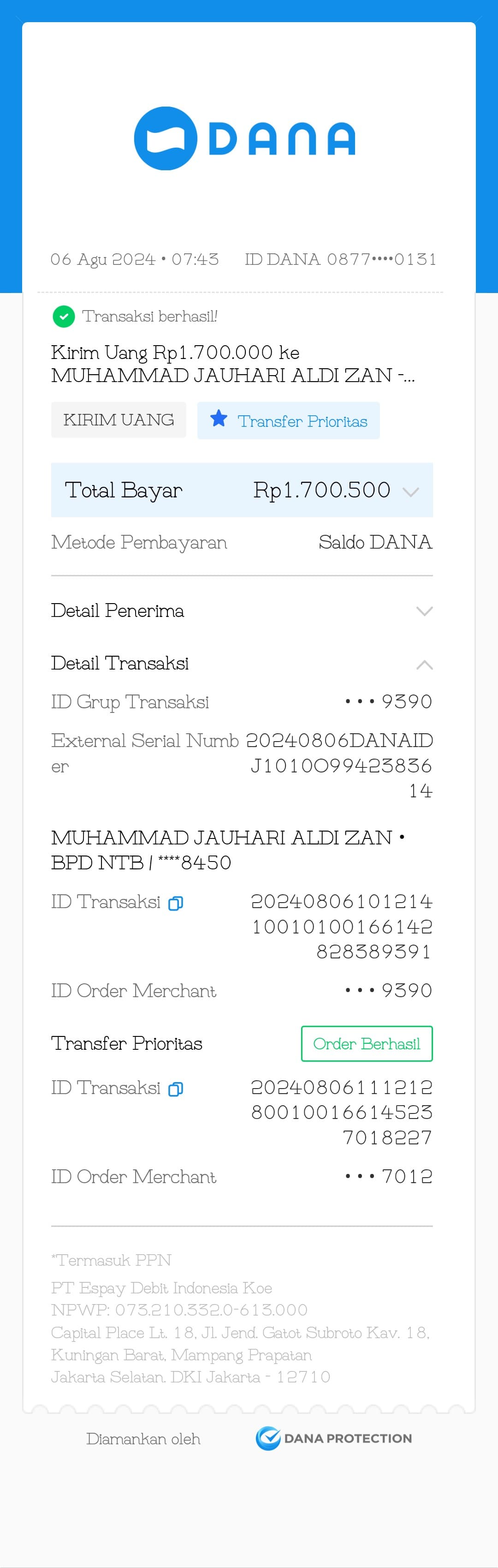Click the green transaction success checkmark icon
Viewport: 498px width, 1568px height.
(x=64, y=317)
